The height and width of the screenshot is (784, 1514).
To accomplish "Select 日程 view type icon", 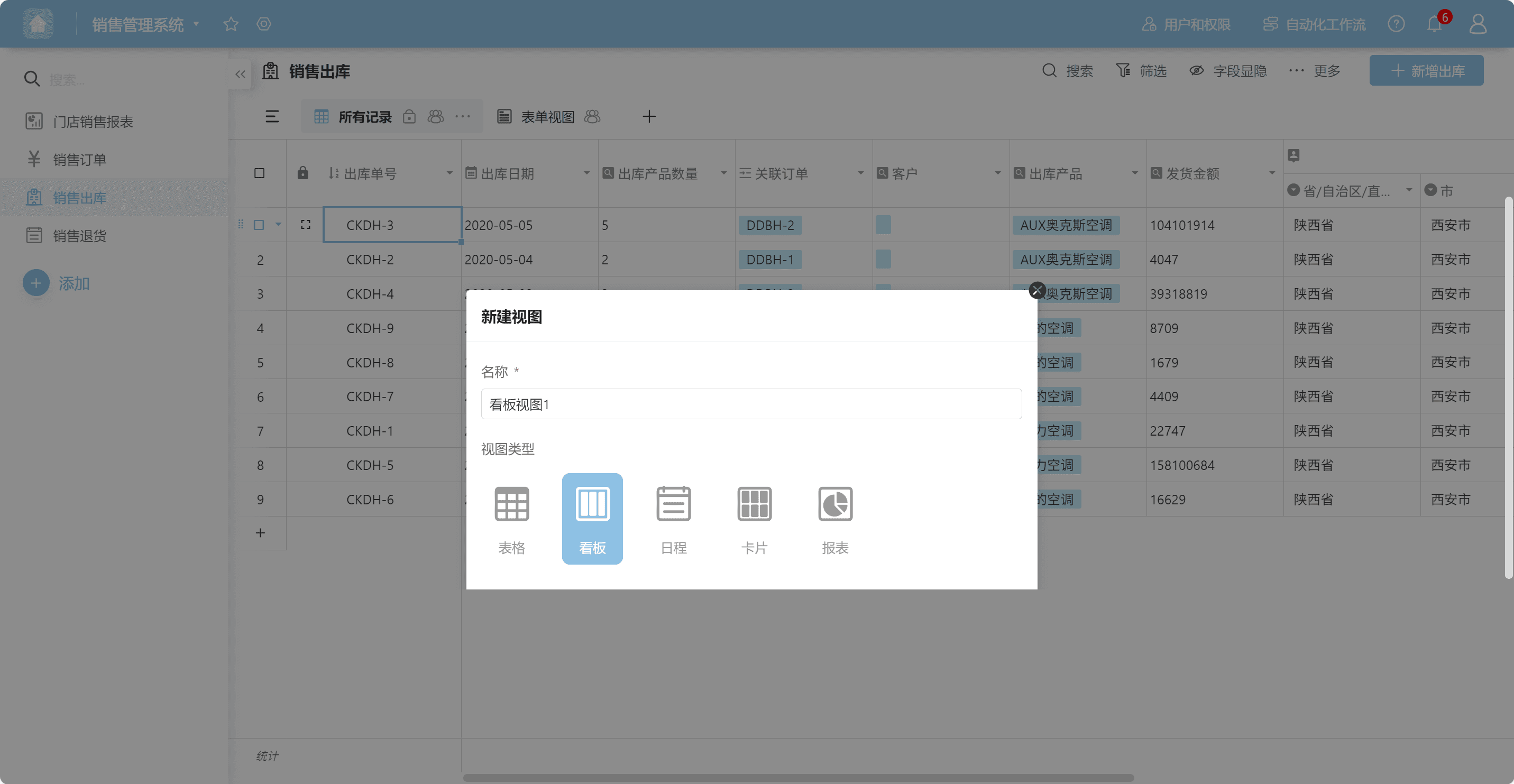I will pyautogui.click(x=674, y=519).
